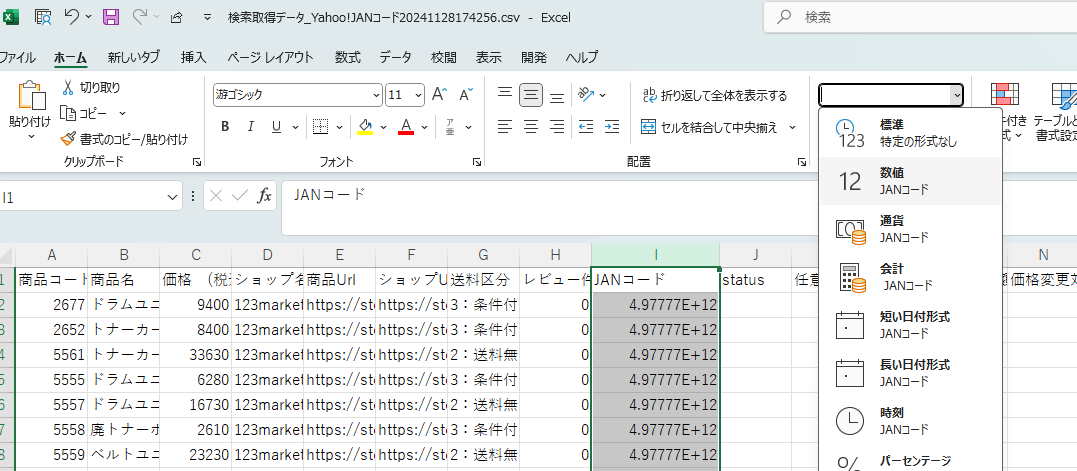Click the quick access customize arrow
This screenshot has width=1077, height=471.
[207, 18]
